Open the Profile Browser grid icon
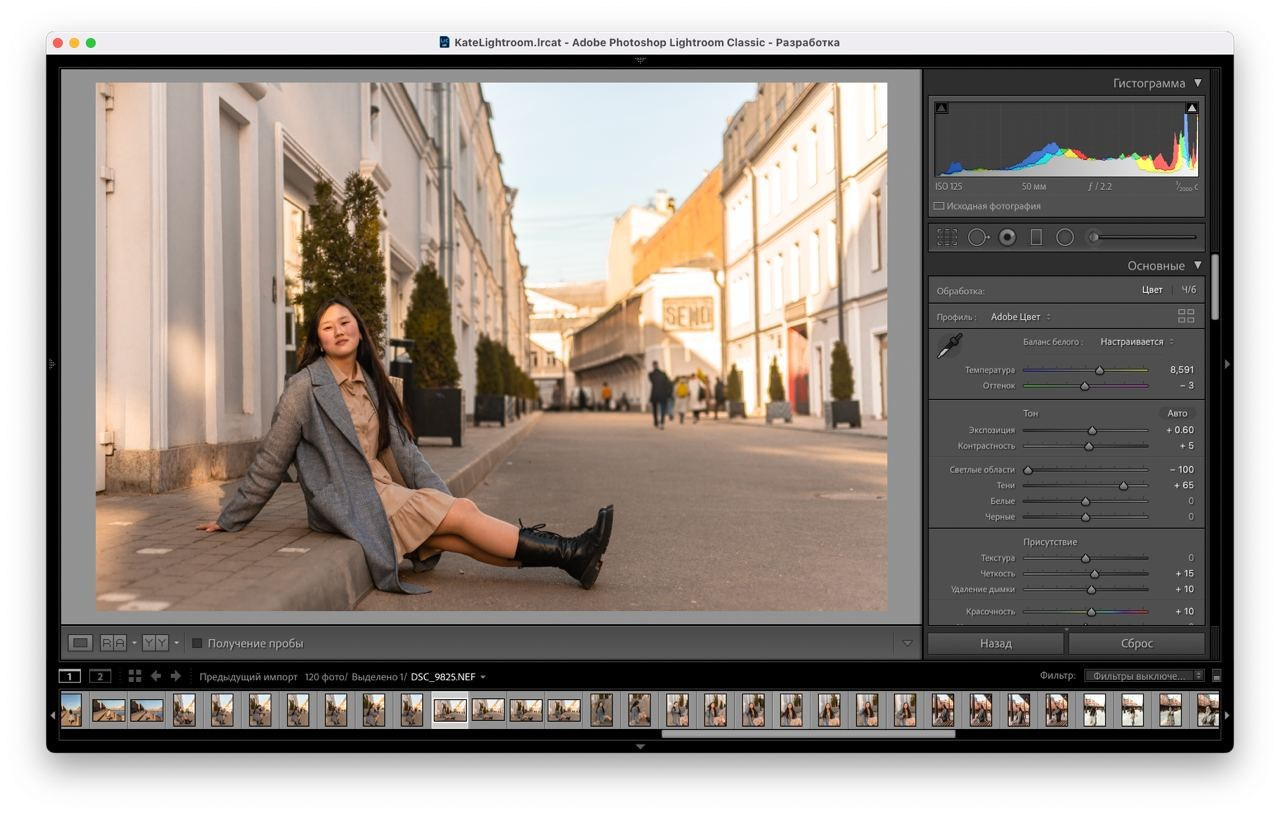The width and height of the screenshot is (1280, 814). click(1186, 316)
